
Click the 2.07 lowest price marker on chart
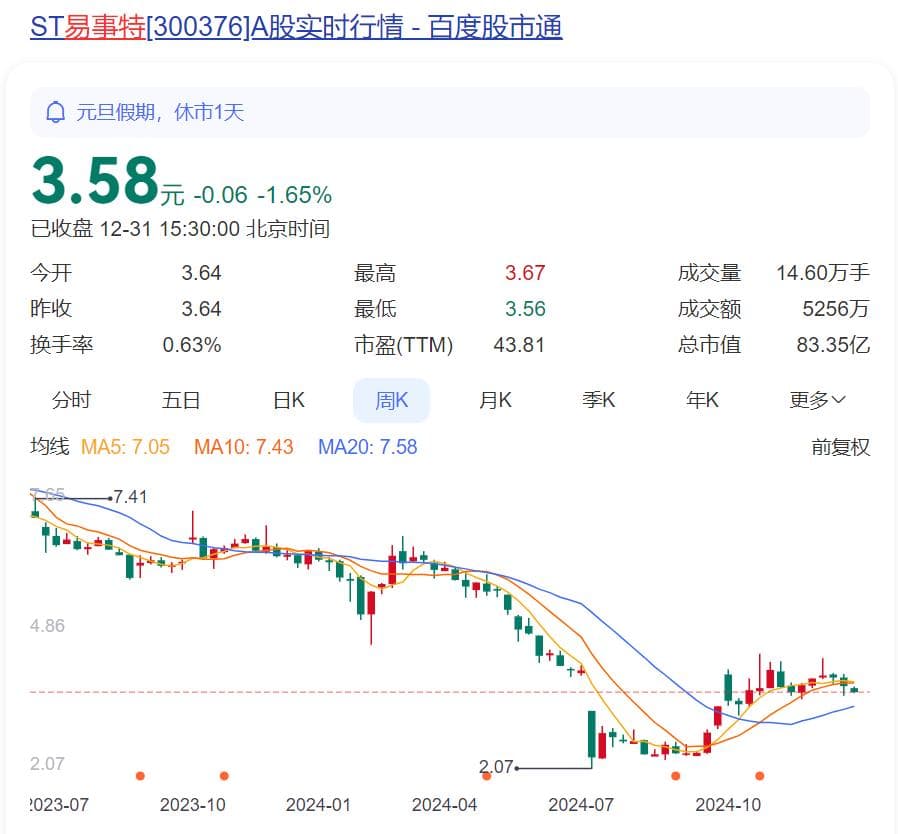(496, 767)
